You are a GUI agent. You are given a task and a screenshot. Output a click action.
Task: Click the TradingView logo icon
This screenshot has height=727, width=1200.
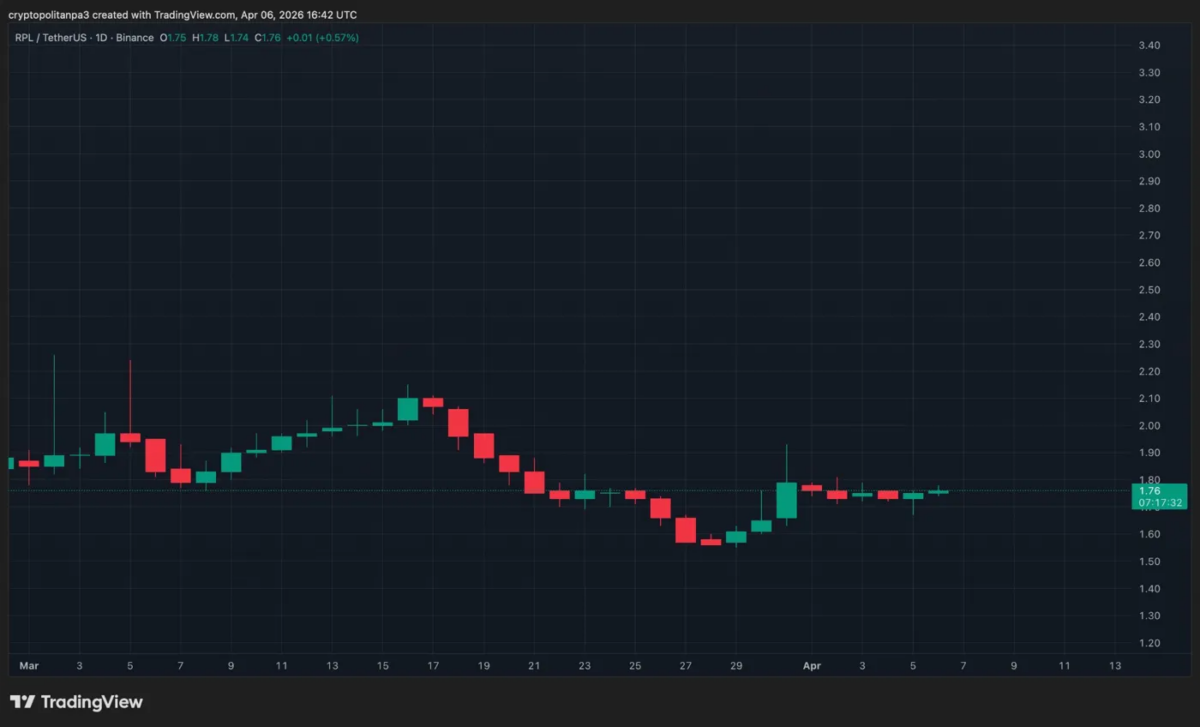coord(24,702)
